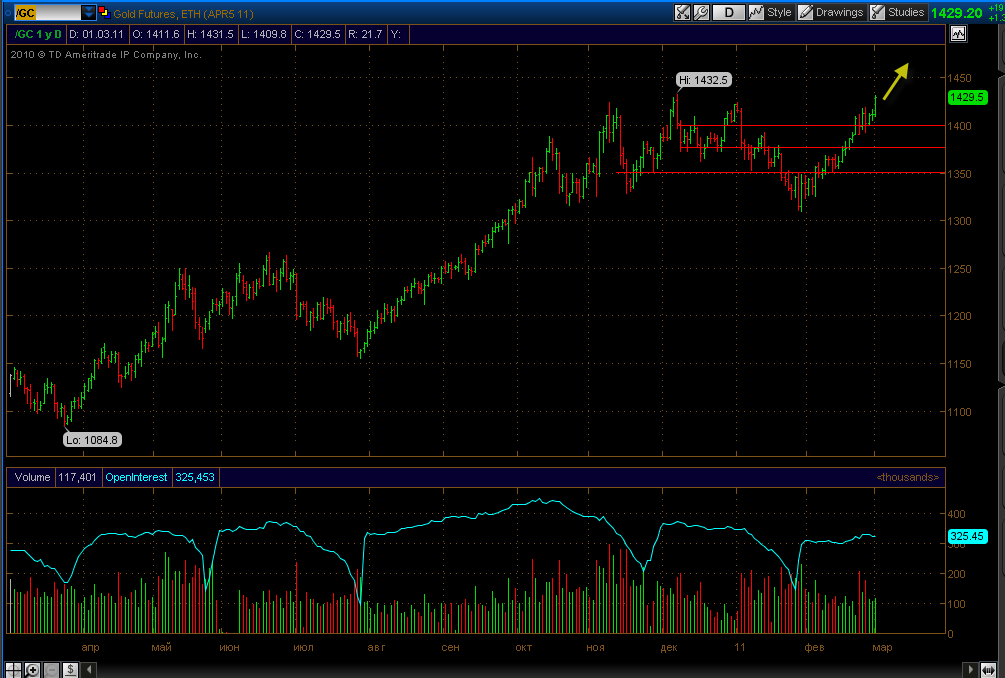This screenshot has height=678, width=1005.
Task: Click the Drawings pencil icon
Action: (806, 12)
